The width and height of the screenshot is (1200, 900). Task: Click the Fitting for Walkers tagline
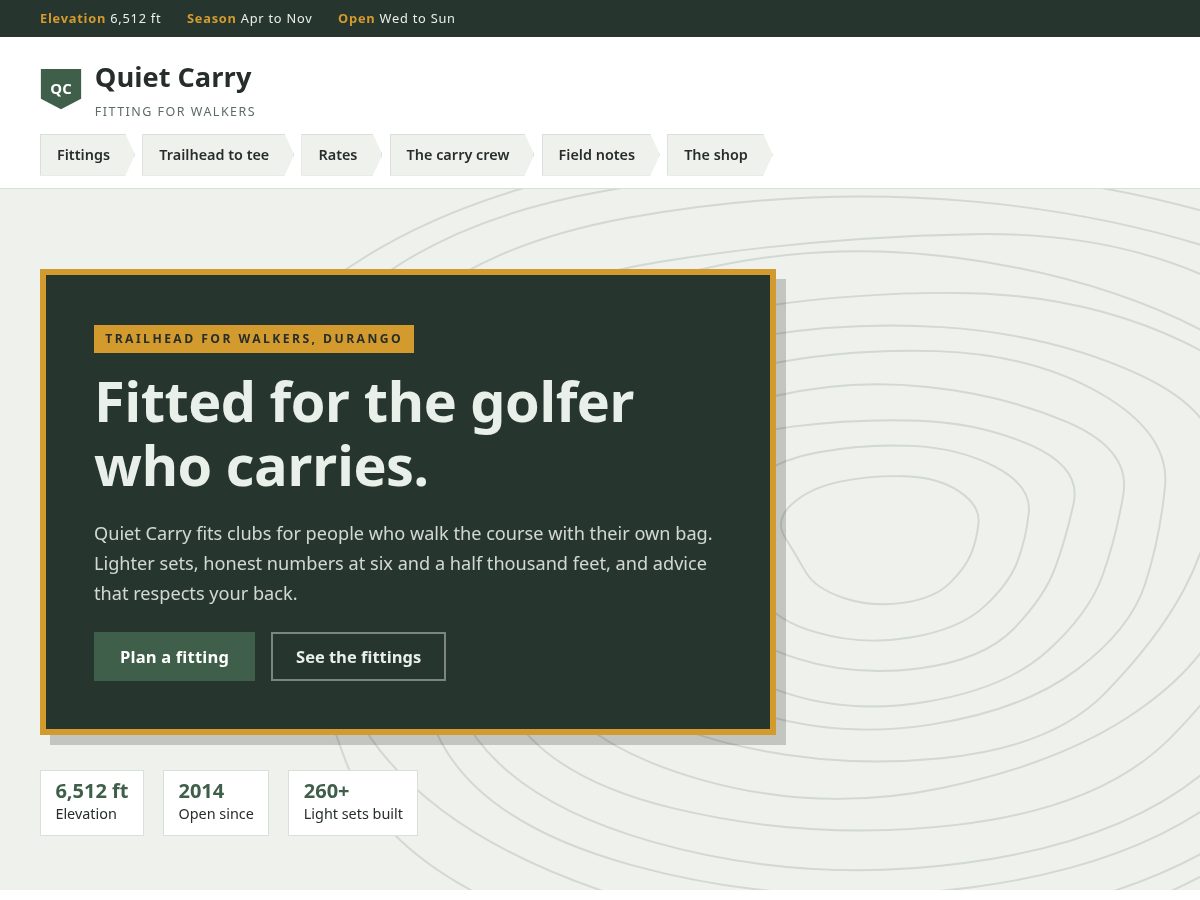click(175, 112)
